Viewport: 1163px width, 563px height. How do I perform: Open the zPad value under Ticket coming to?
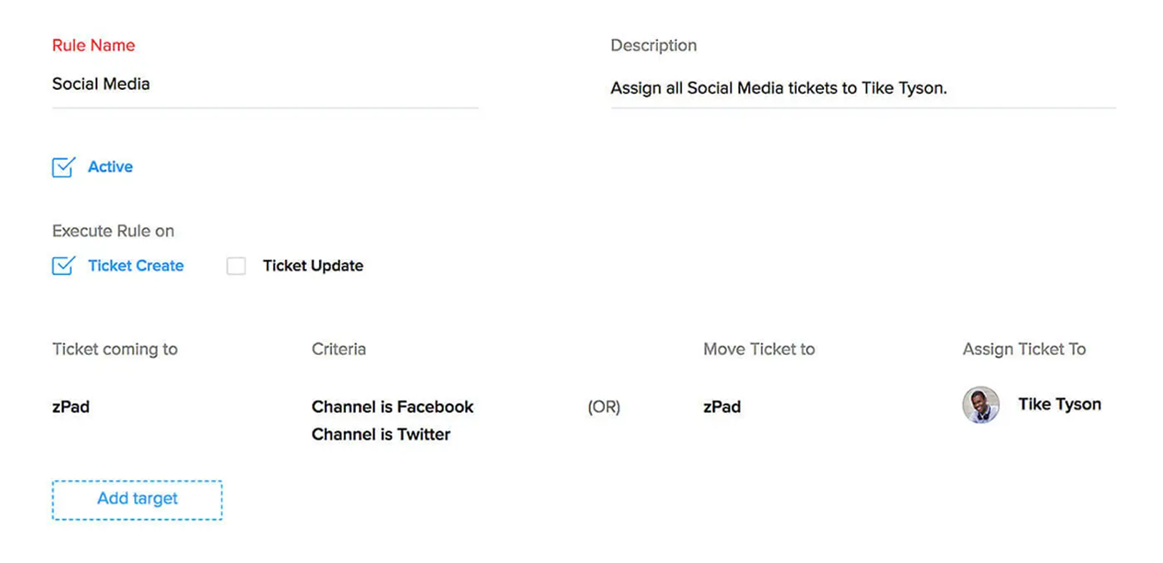click(71, 407)
